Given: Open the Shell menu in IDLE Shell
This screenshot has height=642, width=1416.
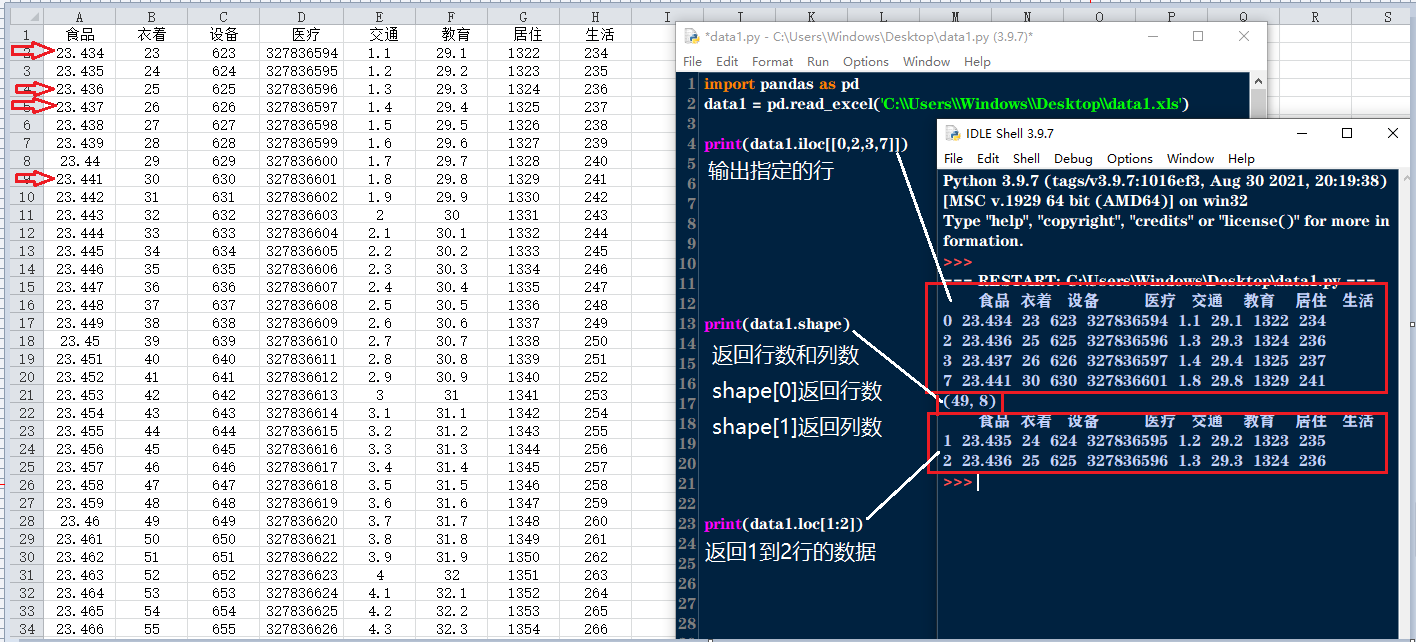Looking at the screenshot, I should 1026,158.
